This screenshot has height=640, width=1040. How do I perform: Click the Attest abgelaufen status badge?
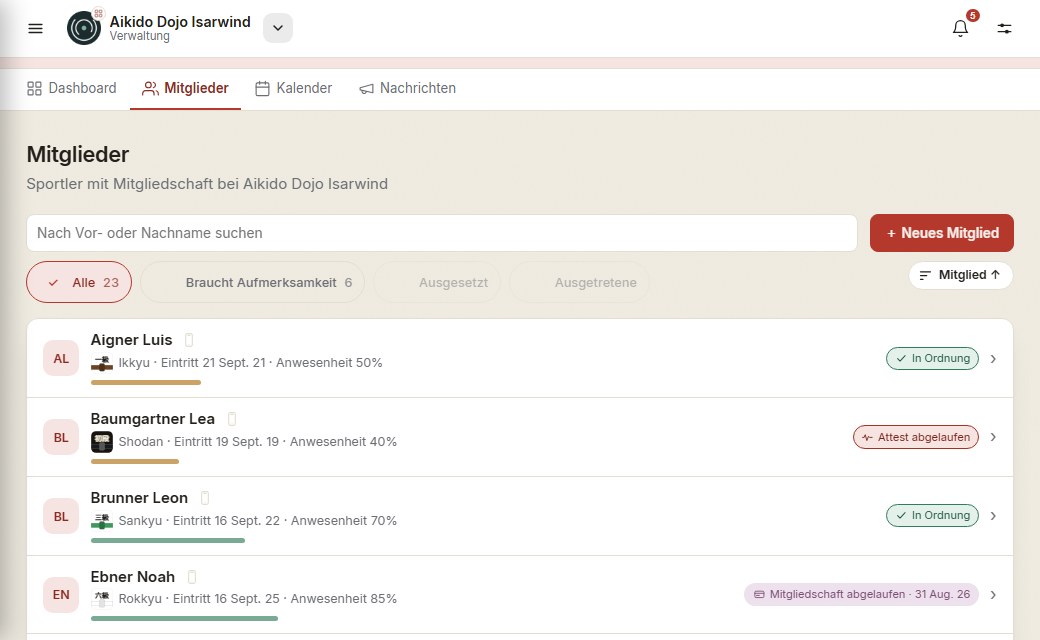click(x=916, y=437)
